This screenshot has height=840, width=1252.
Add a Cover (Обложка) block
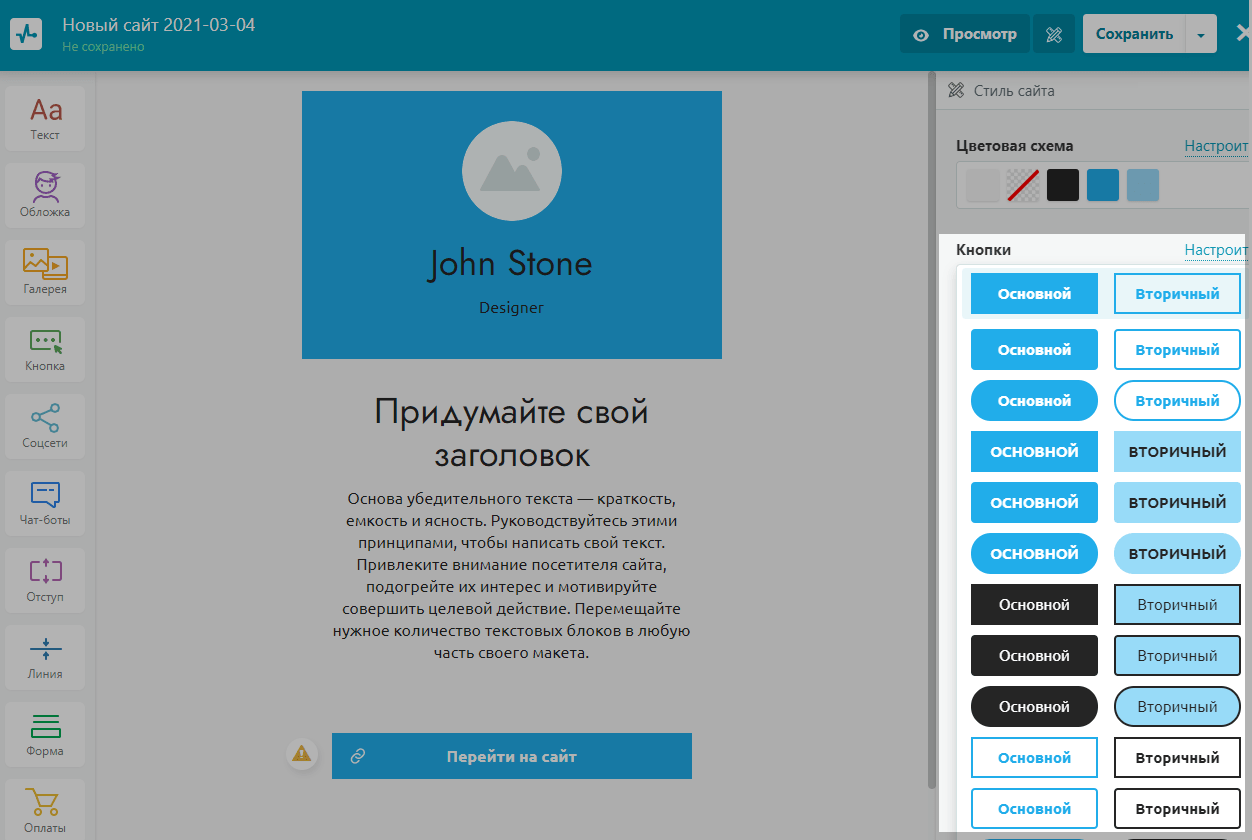(x=45, y=195)
